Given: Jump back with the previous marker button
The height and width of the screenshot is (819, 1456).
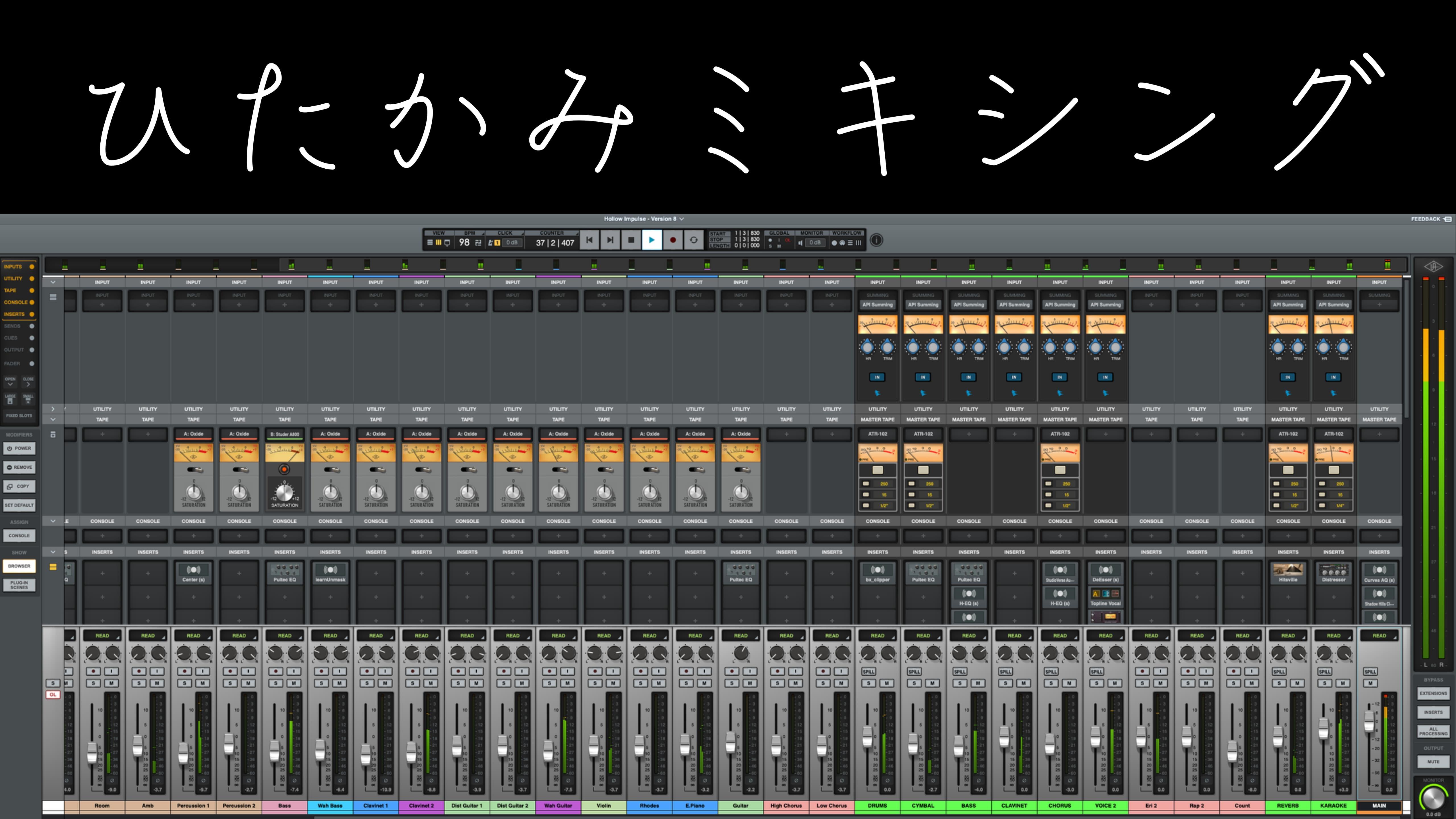Looking at the screenshot, I should tap(589, 240).
